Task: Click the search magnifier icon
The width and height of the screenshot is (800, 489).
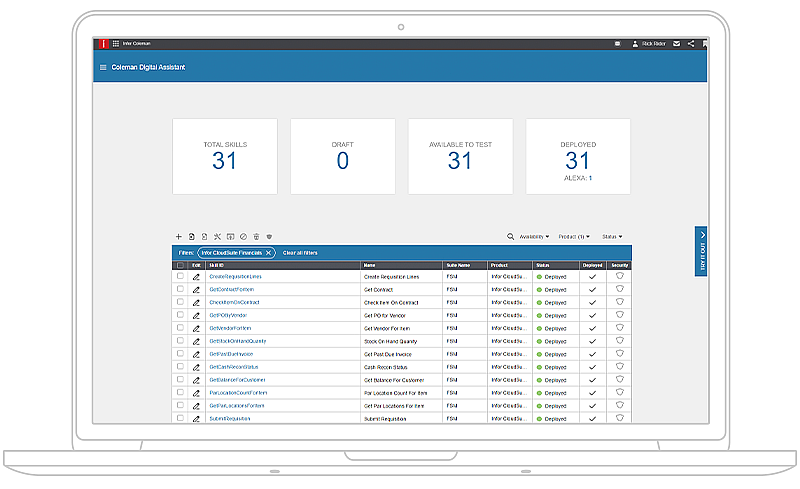Action: (511, 237)
